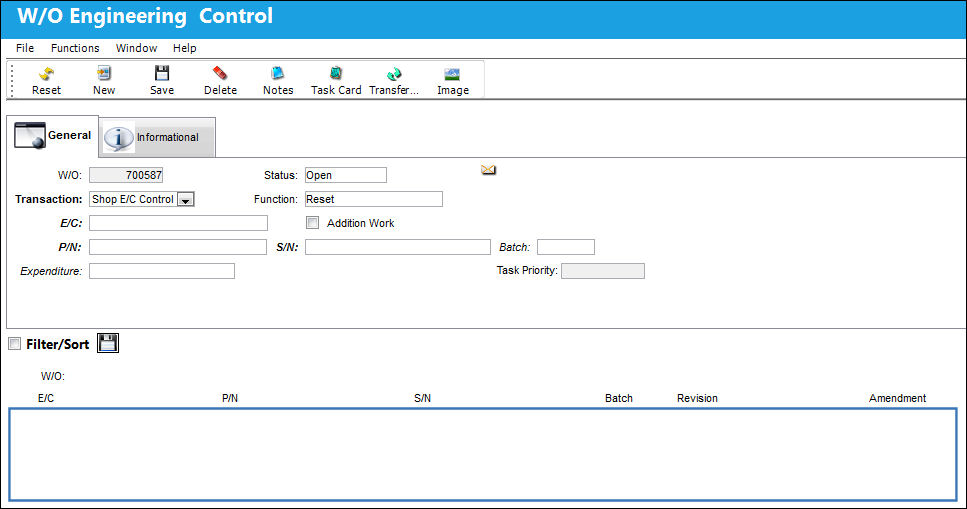Click the floppy disk icon beside Filter/Sort

tap(108, 343)
